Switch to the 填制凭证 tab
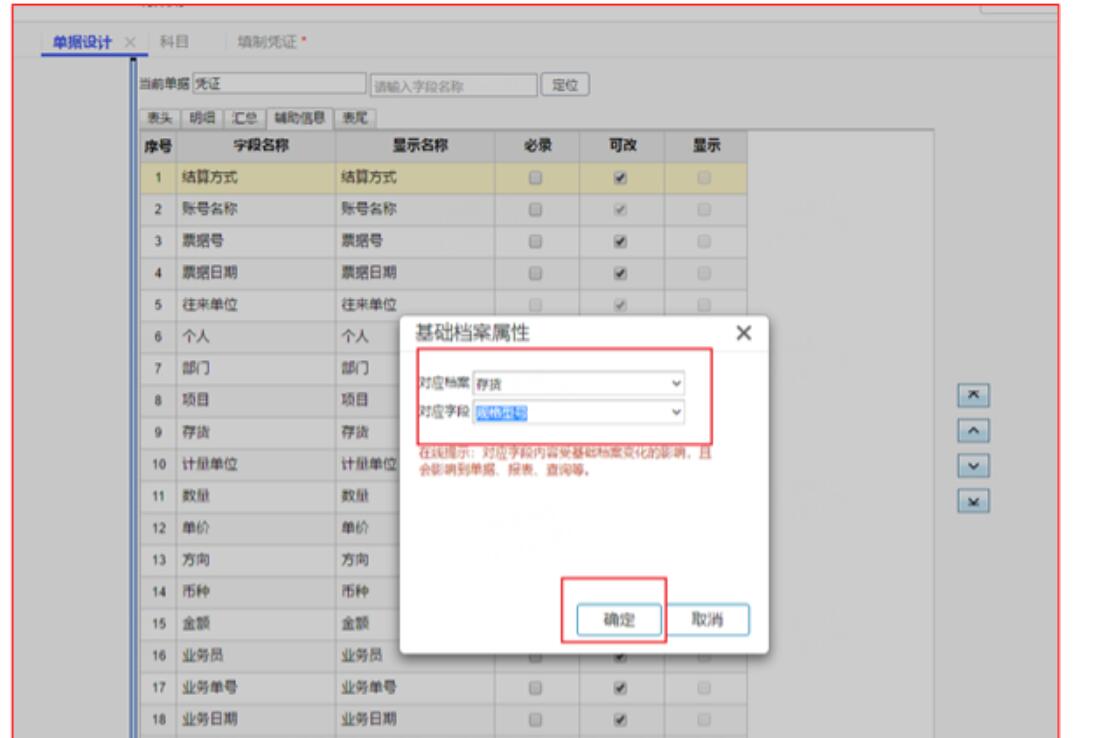Viewport: 1105px width, 738px height. 266,42
